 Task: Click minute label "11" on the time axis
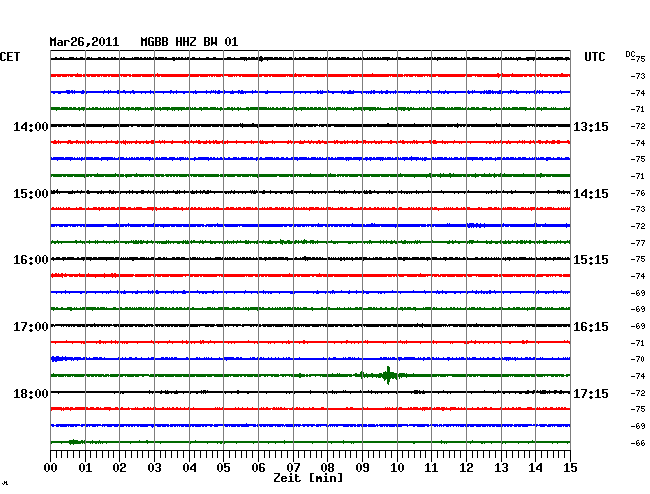coord(432,468)
